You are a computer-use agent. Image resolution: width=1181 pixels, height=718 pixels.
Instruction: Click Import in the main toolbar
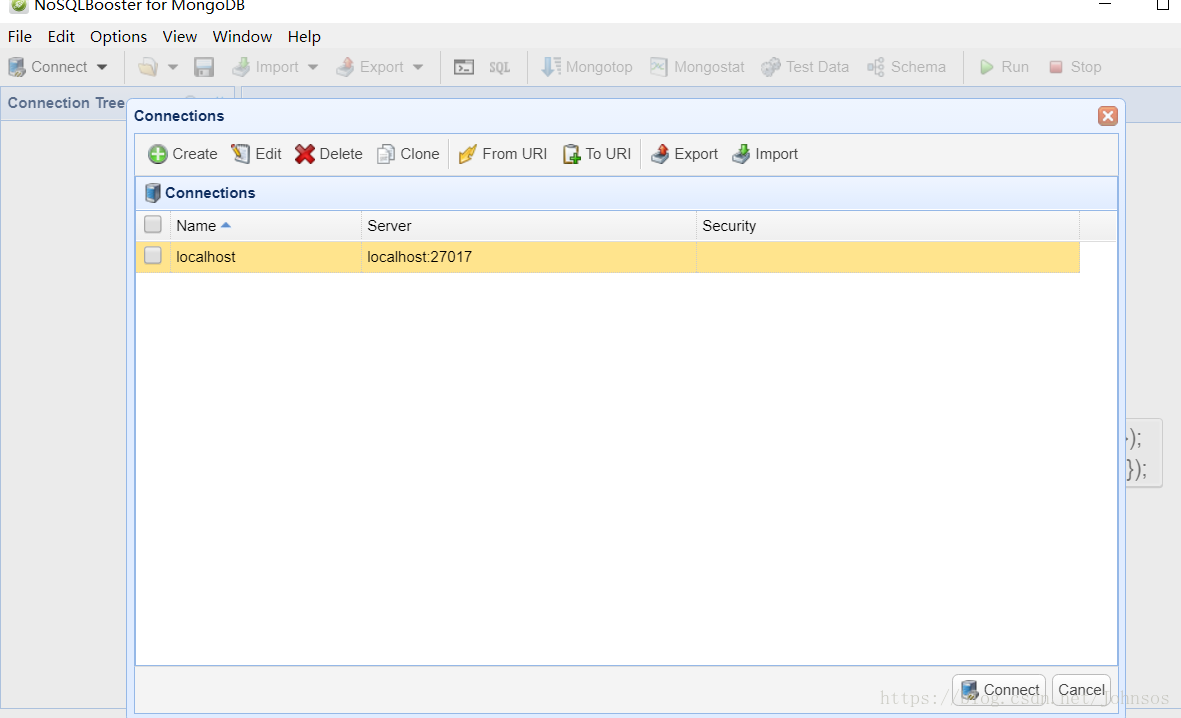point(265,67)
